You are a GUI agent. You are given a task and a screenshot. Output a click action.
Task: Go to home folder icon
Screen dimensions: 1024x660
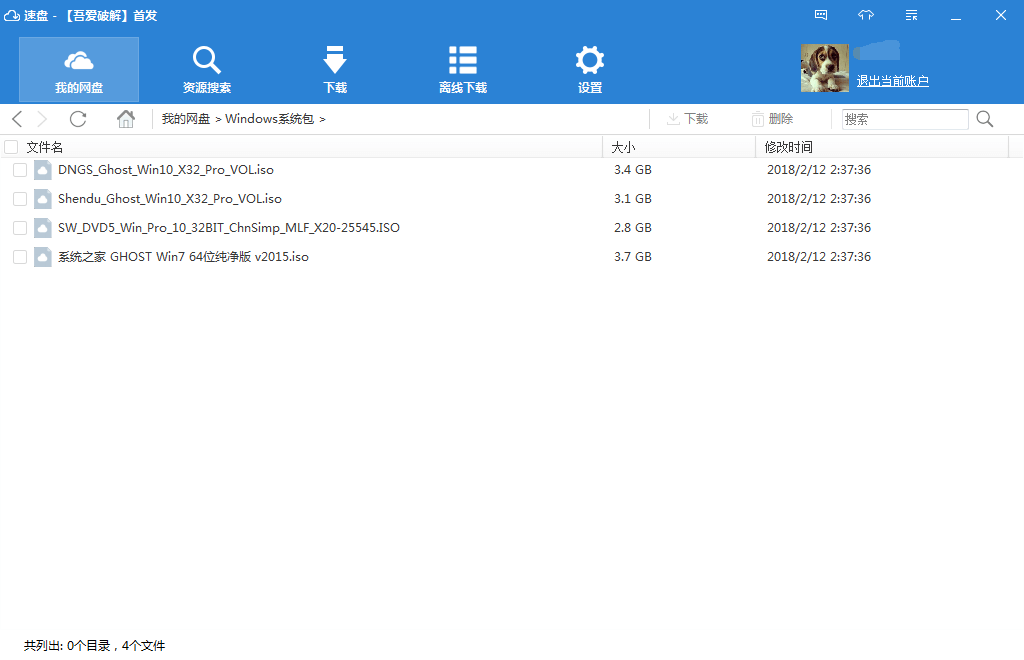(x=125, y=119)
